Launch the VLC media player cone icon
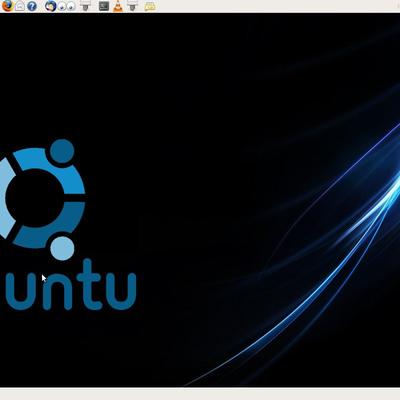The height and width of the screenshot is (400, 400). tap(117, 6)
